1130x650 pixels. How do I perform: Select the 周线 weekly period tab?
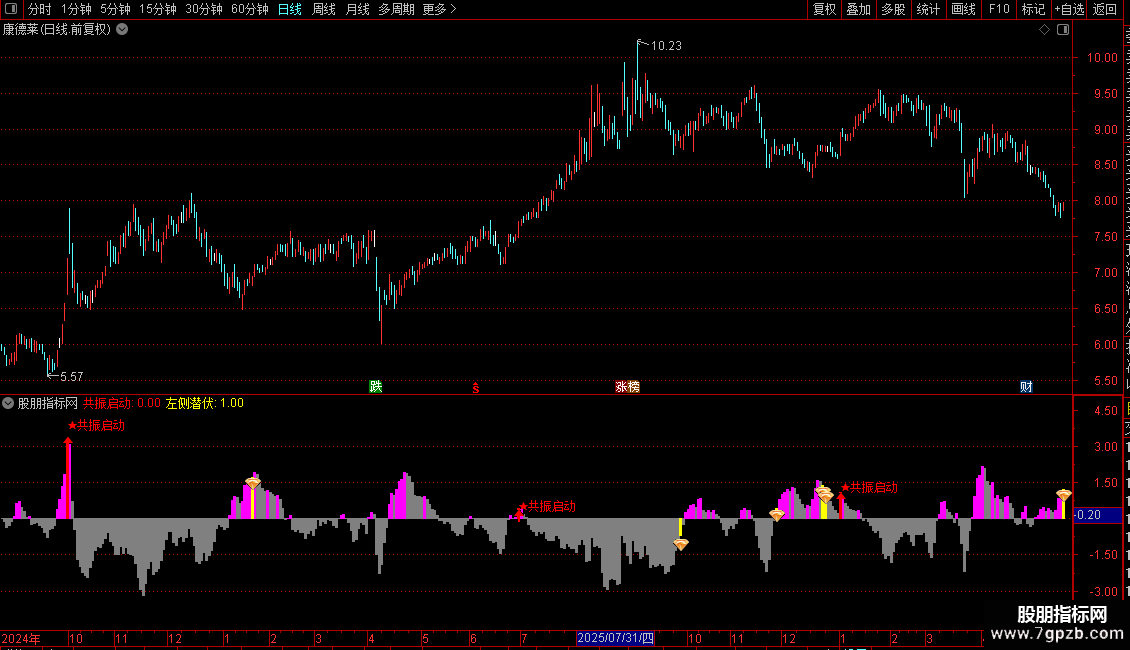(324, 9)
